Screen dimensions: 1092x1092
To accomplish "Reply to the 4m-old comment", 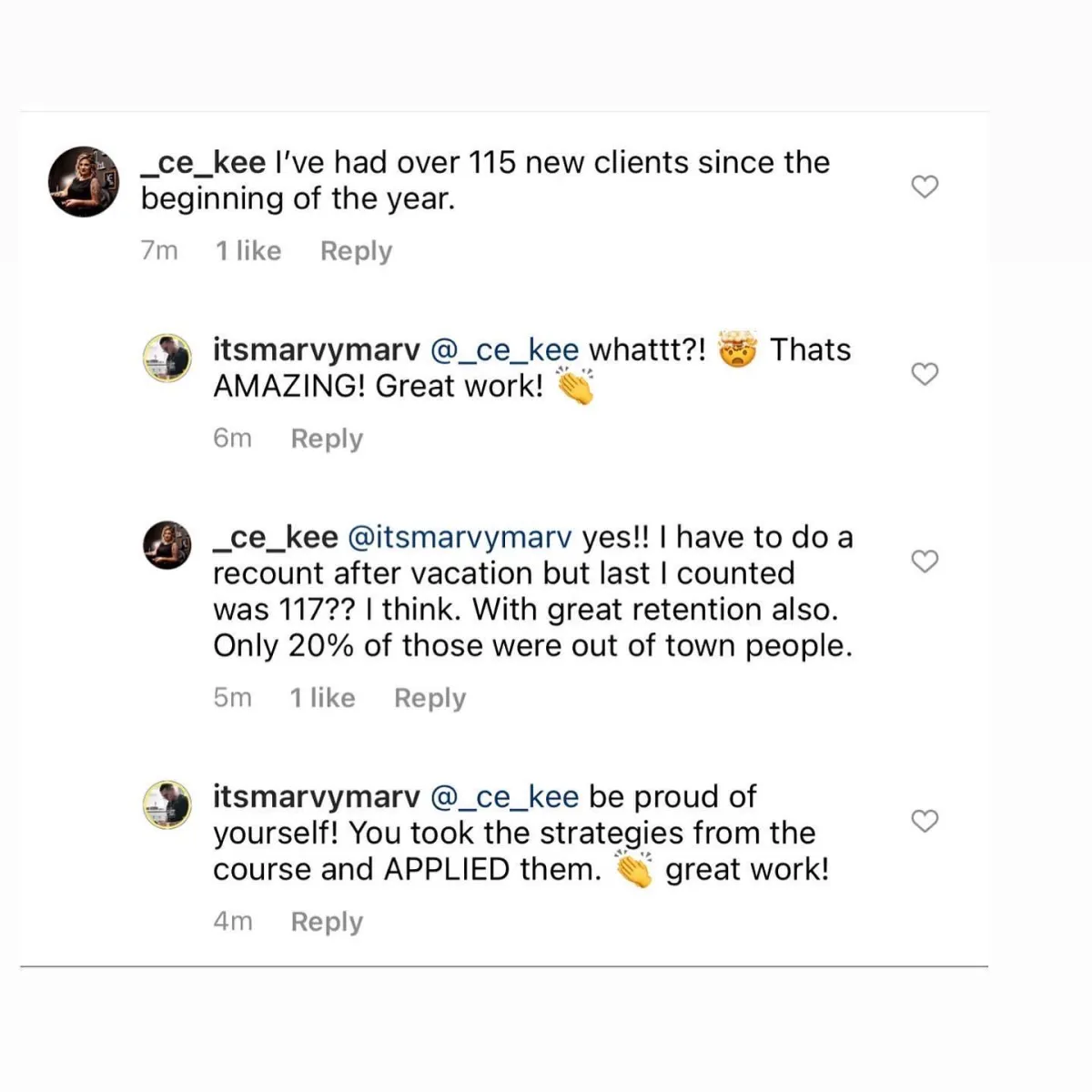I will click(x=327, y=922).
